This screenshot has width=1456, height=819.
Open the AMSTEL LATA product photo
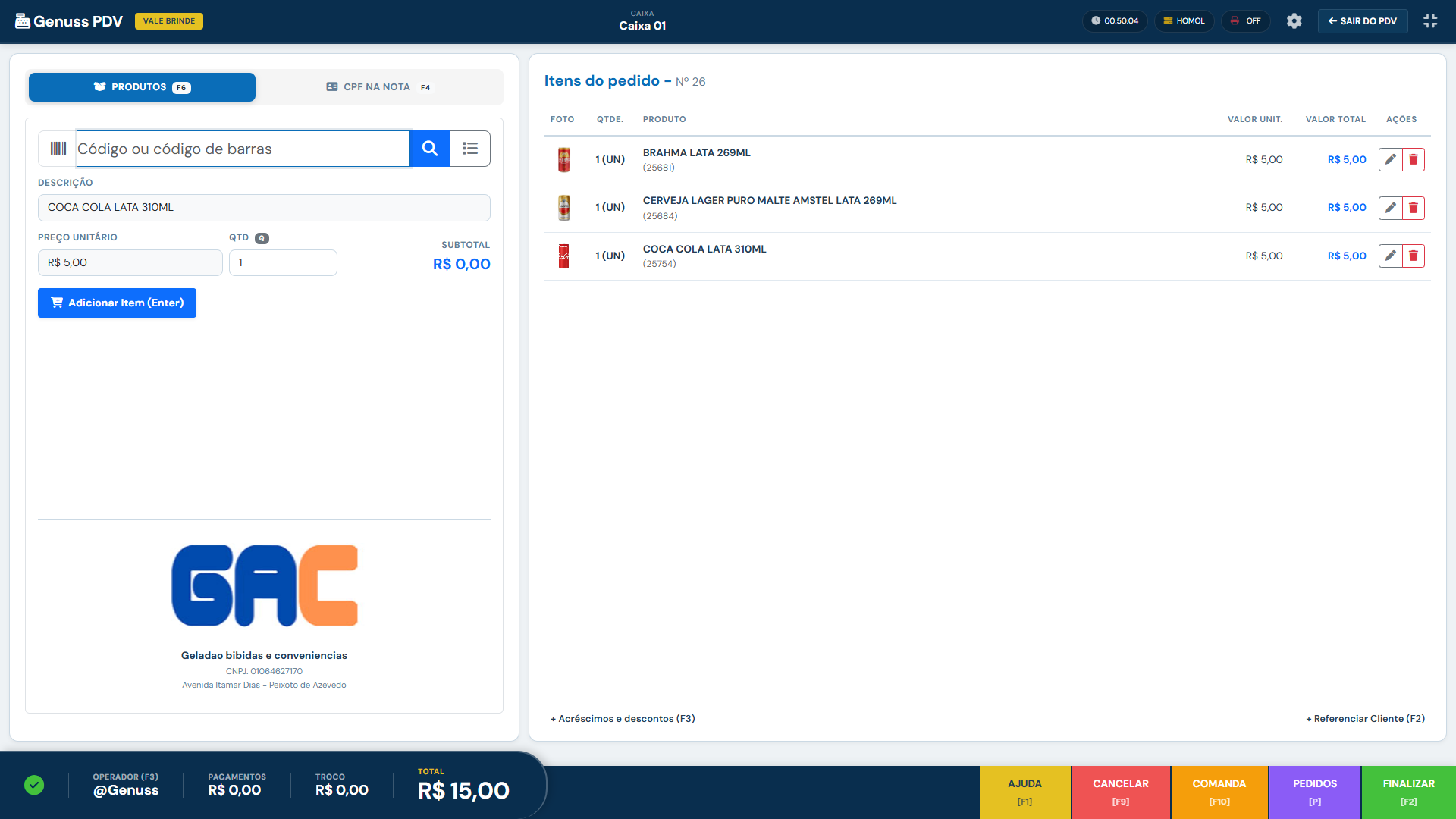pos(563,208)
